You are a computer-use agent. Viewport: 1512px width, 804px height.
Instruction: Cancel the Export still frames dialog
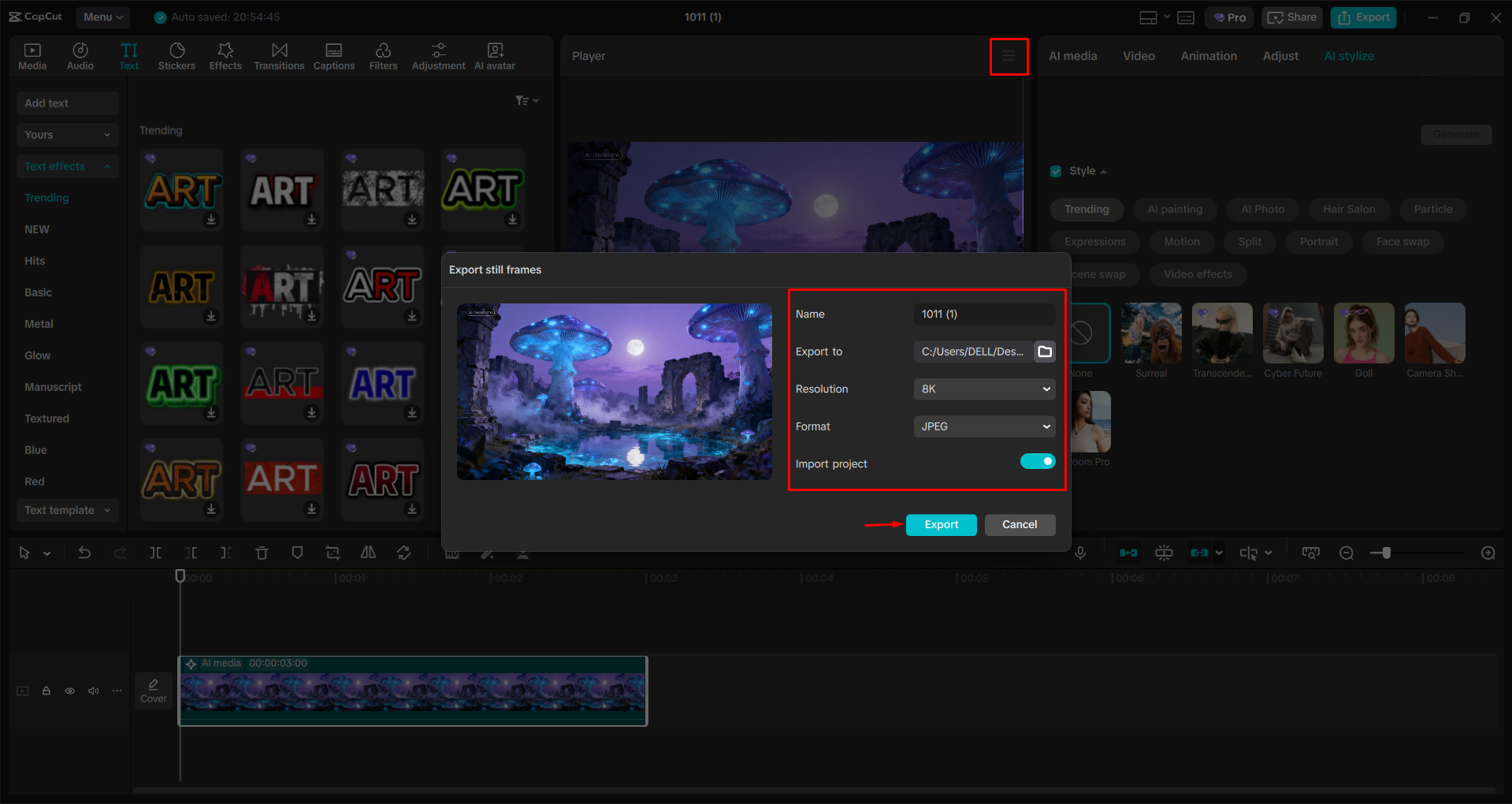point(1020,524)
